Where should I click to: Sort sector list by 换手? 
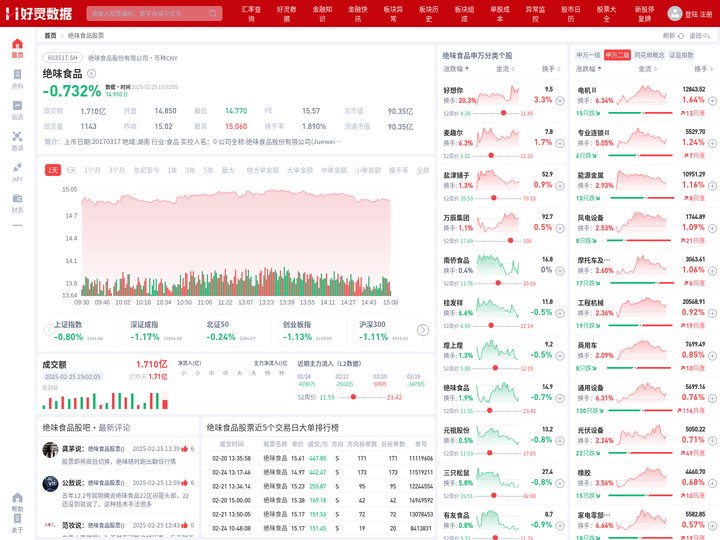click(703, 69)
